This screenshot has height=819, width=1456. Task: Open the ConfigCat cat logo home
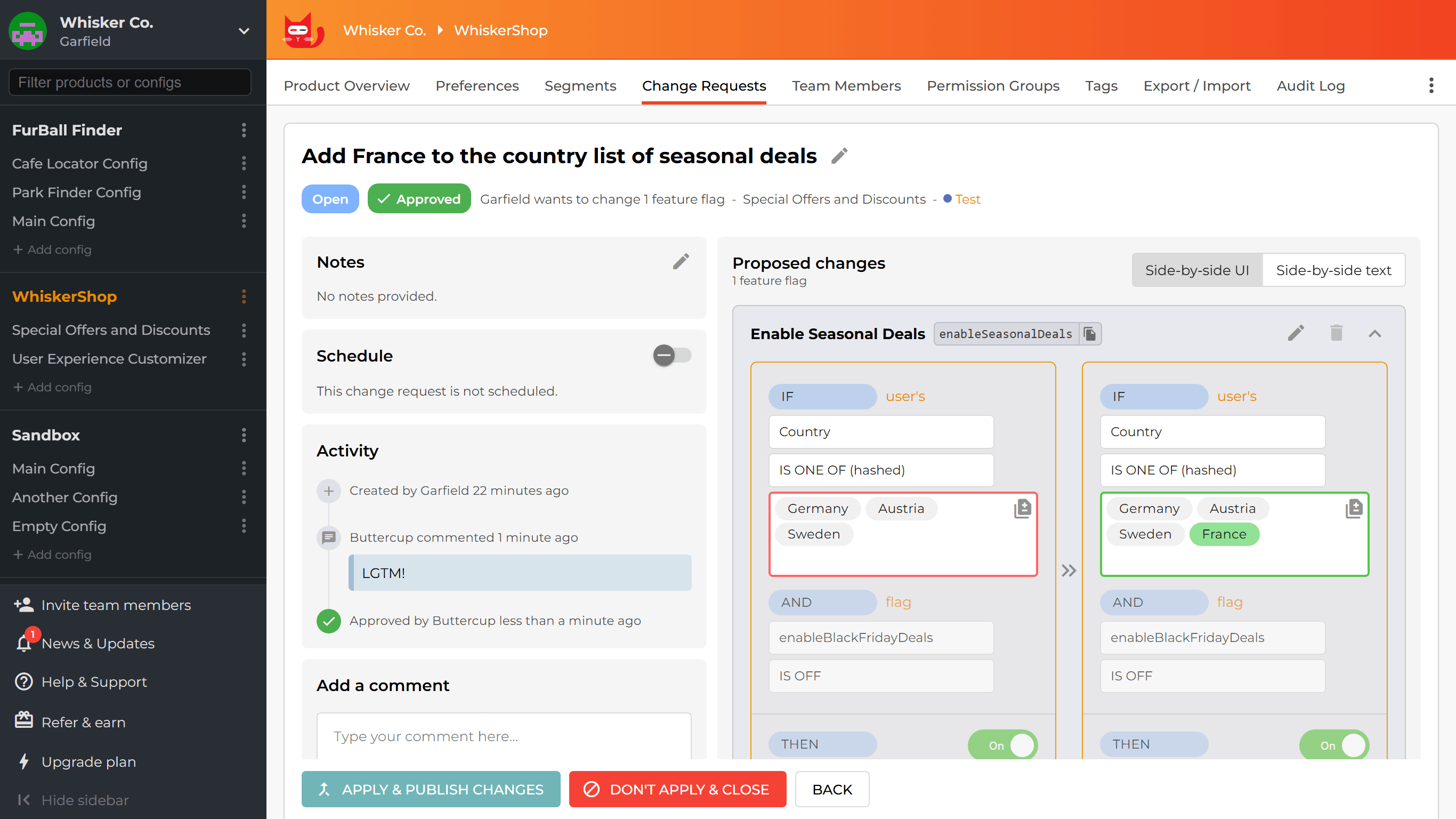pos(303,30)
